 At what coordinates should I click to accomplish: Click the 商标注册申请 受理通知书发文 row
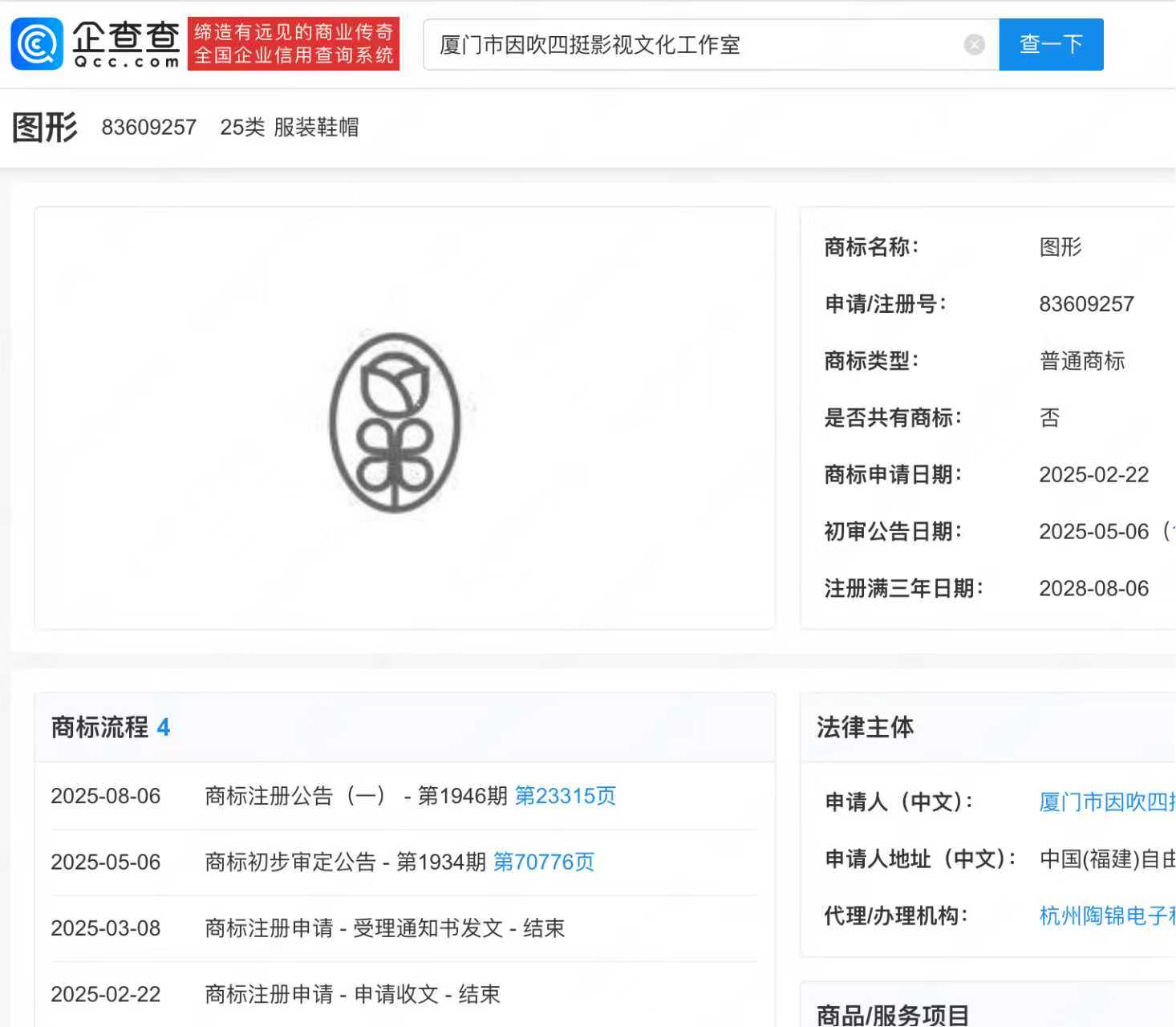click(x=384, y=928)
